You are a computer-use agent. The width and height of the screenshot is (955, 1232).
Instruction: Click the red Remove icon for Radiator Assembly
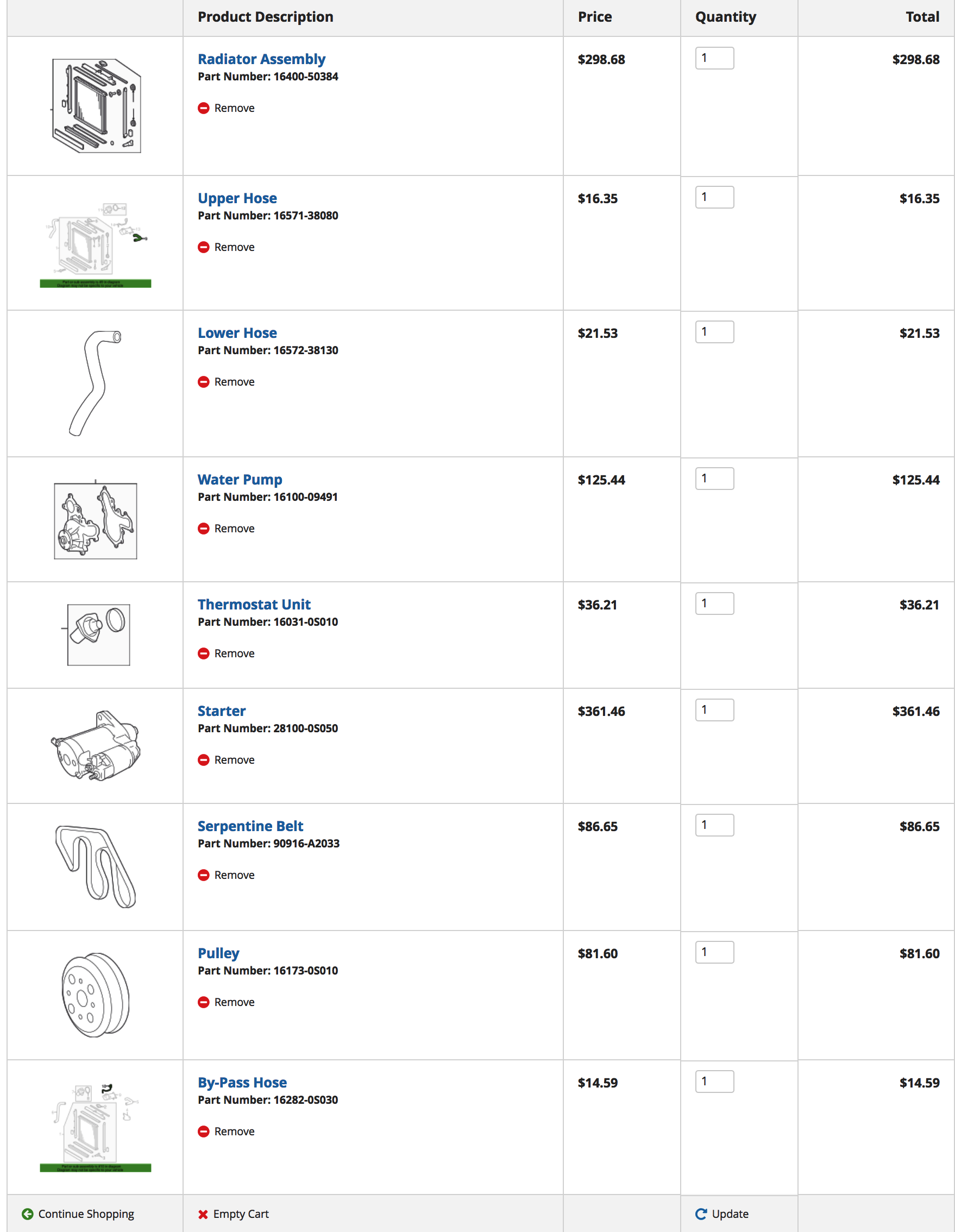204,108
